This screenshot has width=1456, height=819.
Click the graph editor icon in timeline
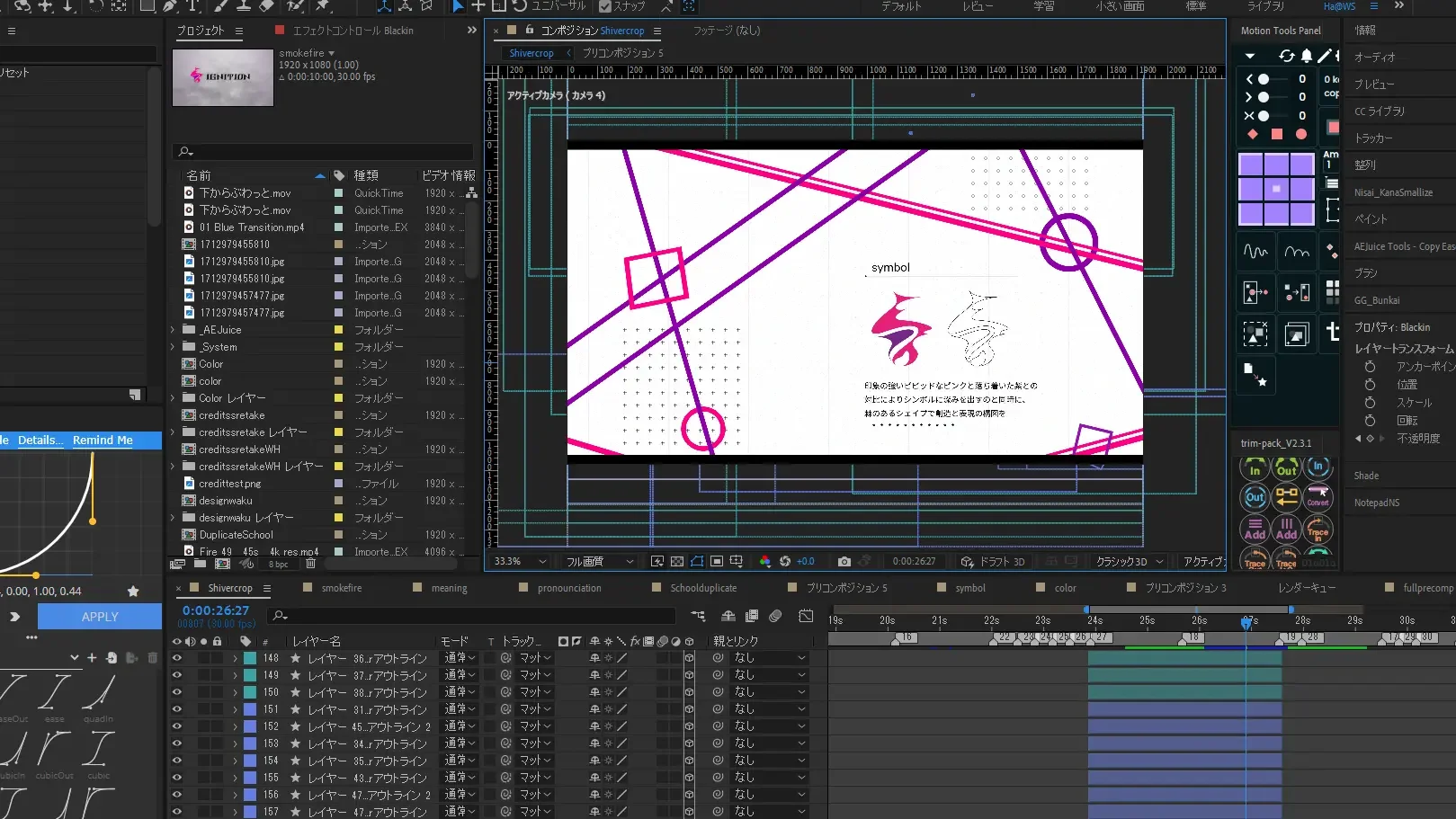pyautogui.click(x=806, y=616)
